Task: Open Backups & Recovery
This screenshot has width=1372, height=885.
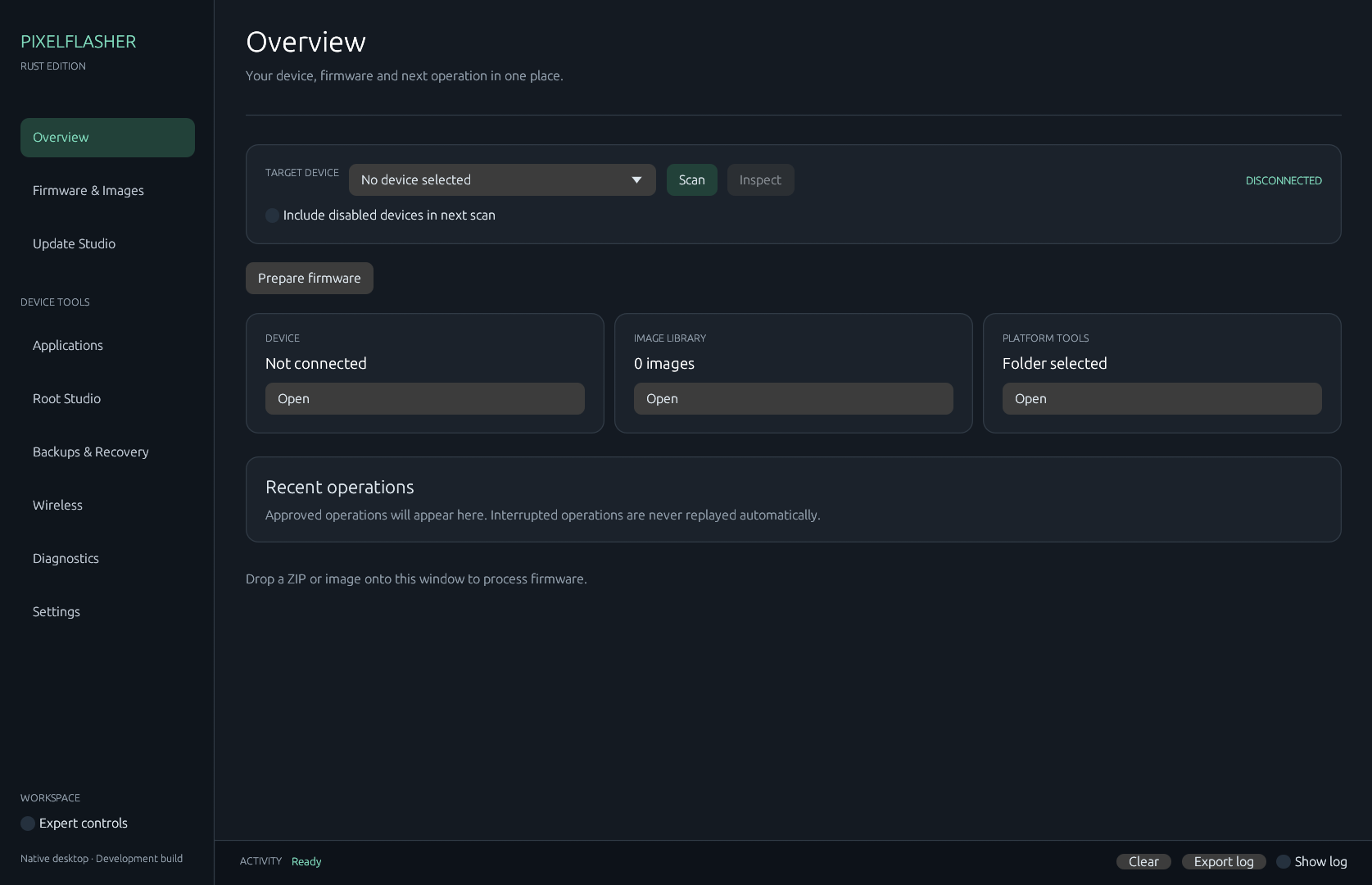Action: [x=107, y=452]
